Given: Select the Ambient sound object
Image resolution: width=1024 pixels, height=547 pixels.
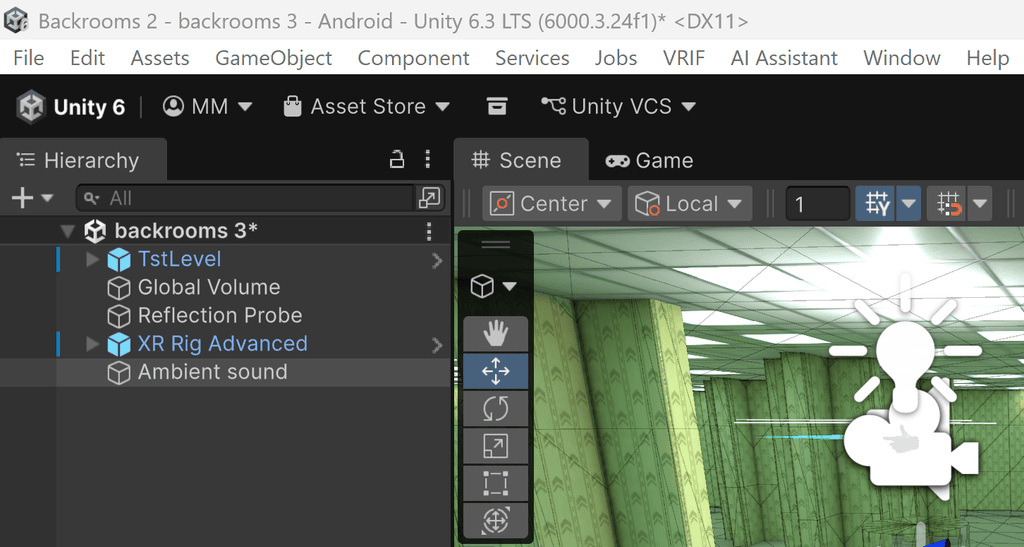Looking at the screenshot, I should [x=212, y=372].
